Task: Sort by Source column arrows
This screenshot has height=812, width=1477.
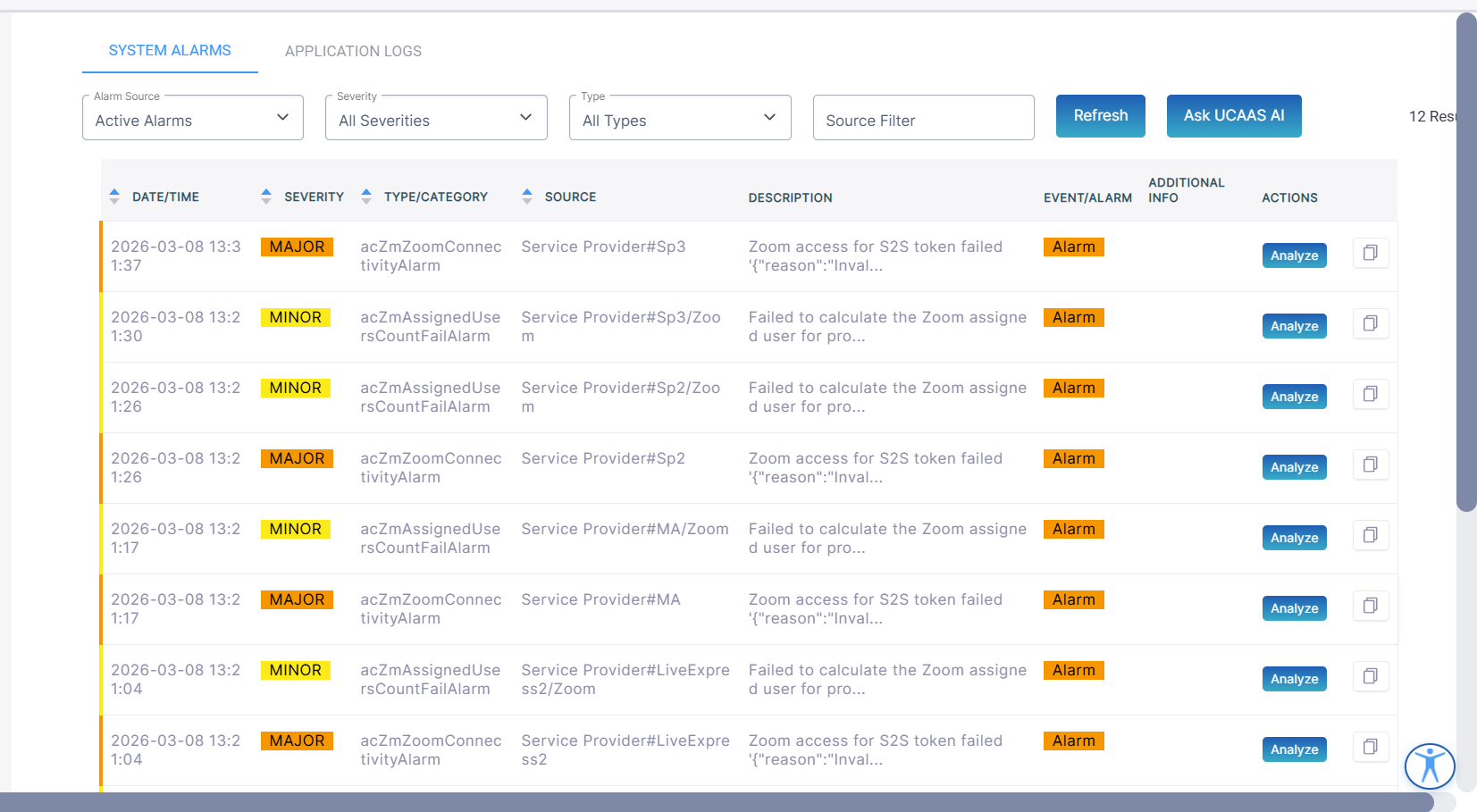Action: coord(527,197)
